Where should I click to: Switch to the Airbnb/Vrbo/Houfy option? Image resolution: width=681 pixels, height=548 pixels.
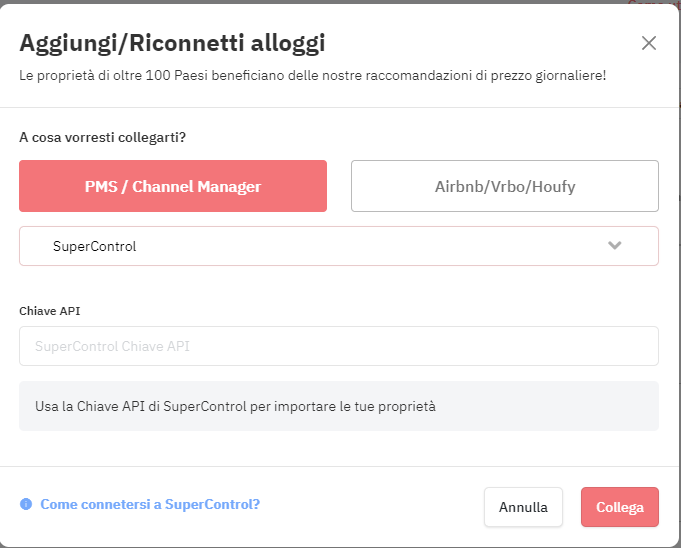pyautogui.click(x=504, y=186)
